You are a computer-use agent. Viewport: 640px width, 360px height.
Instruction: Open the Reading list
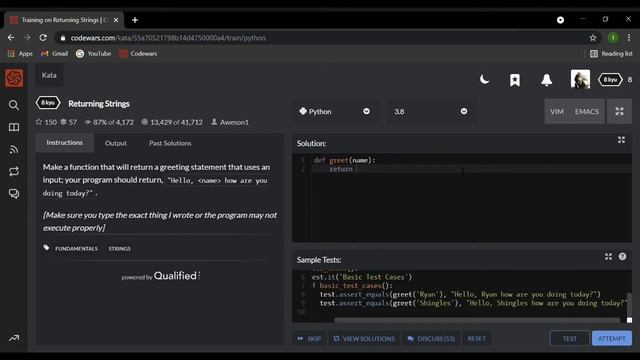[x=611, y=53]
